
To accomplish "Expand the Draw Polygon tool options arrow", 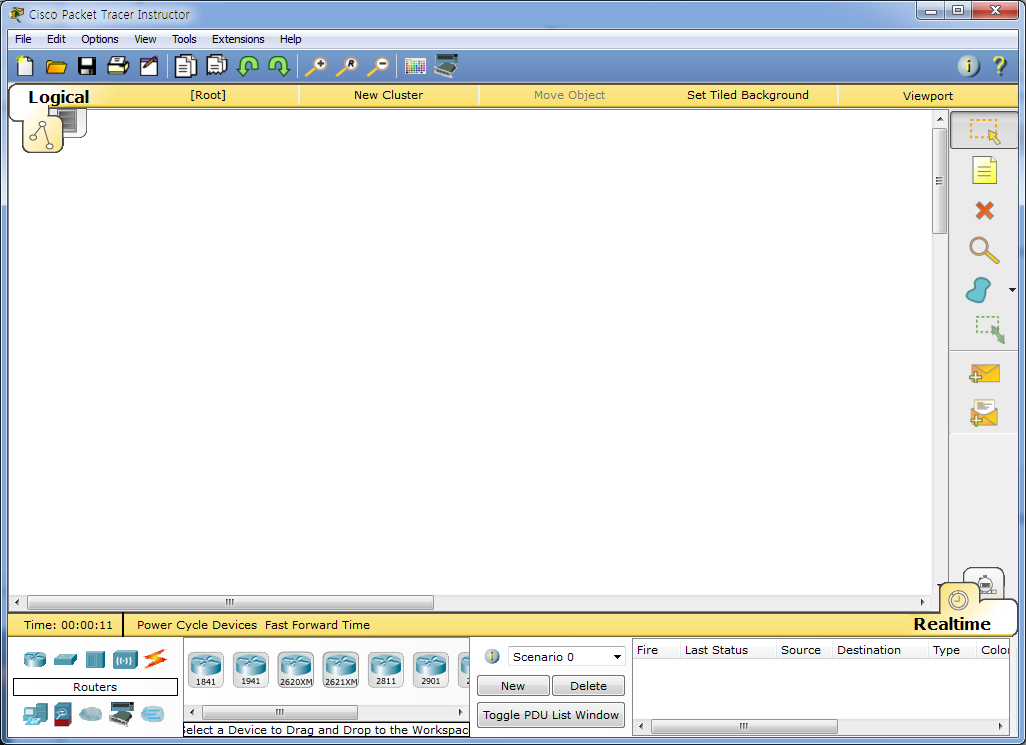I will click(1012, 290).
